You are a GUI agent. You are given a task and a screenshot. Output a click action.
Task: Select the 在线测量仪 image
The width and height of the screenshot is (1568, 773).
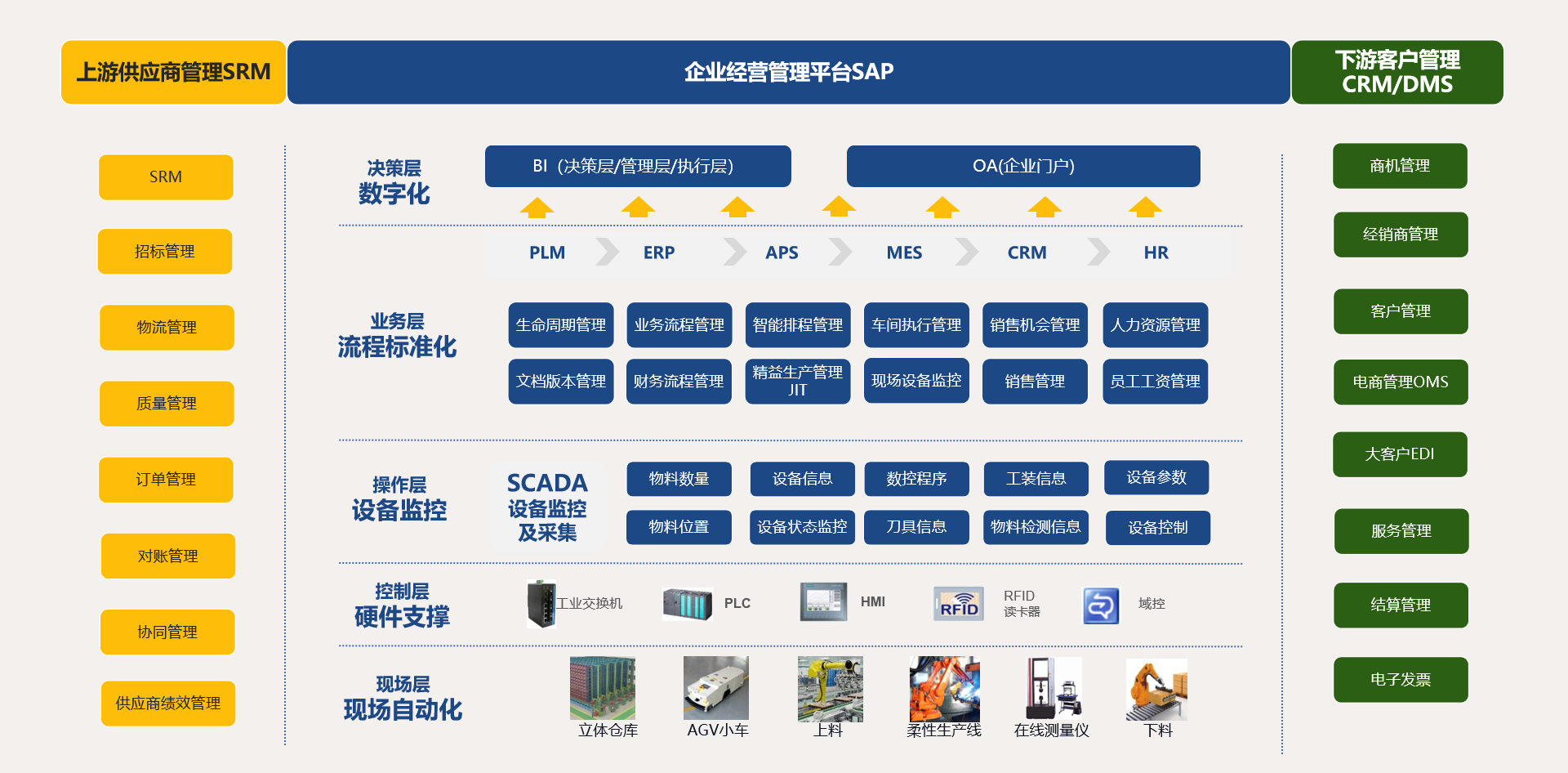pos(1053,688)
